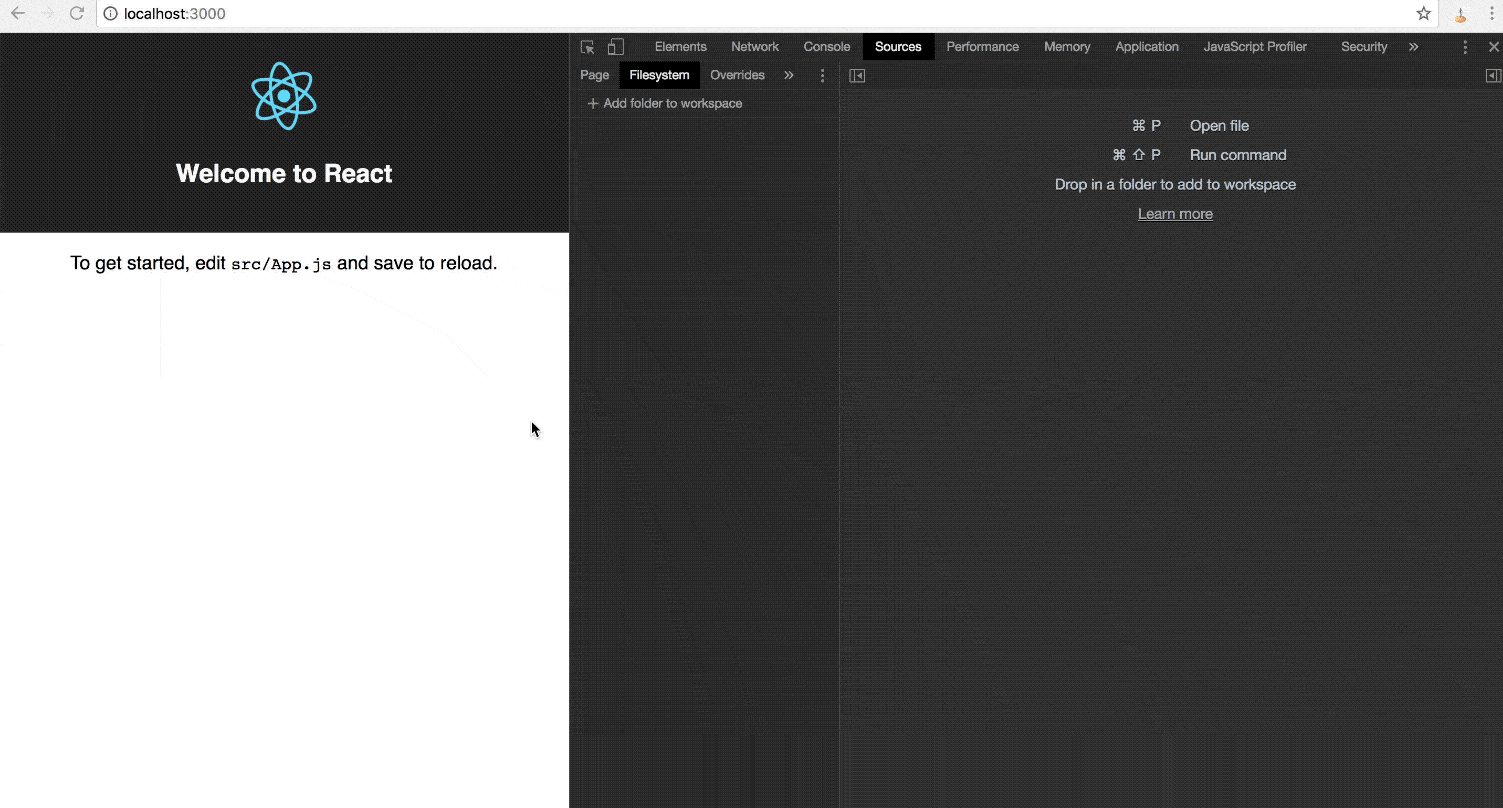Click the browser extension icon near star
Screen dimensions: 1503x808
pyautogui.click(x=1460, y=14)
